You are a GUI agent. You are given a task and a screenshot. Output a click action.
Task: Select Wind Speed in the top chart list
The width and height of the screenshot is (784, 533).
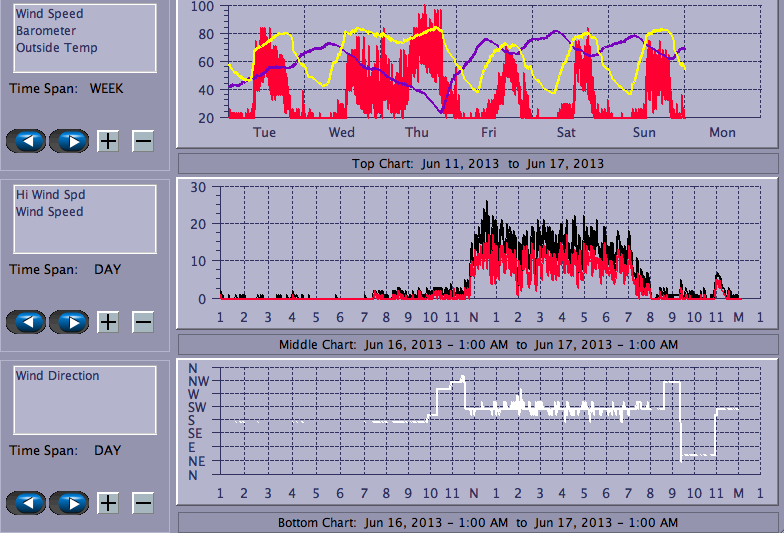(49, 14)
